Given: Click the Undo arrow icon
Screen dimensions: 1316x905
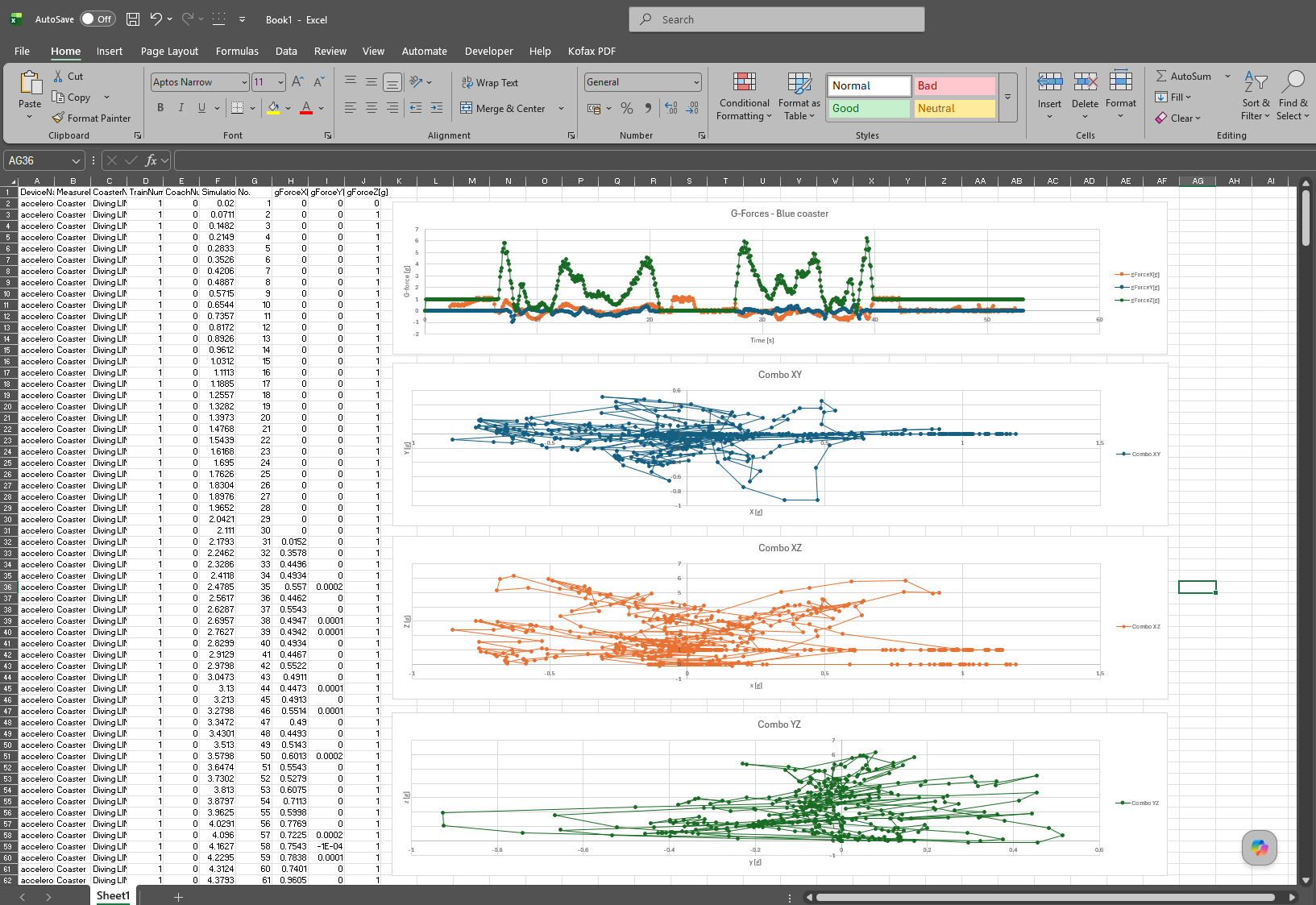Looking at the screenshot, I should (x=156, y=19).
